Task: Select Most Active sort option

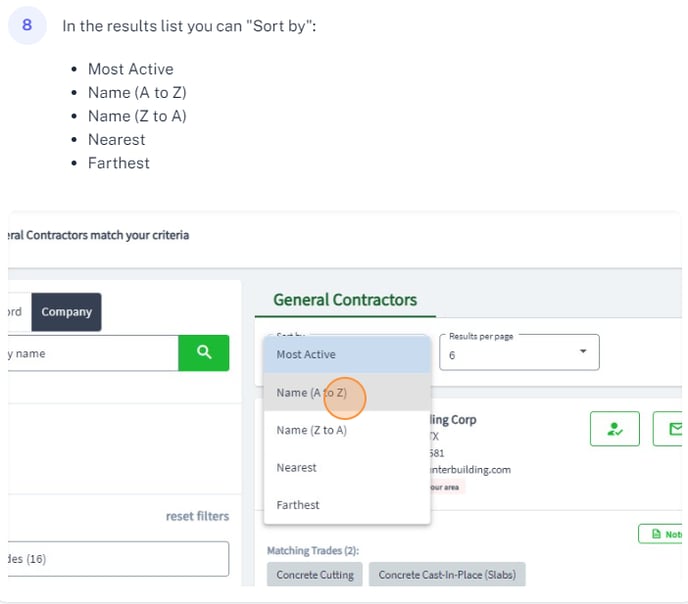Action: point(347,354)
